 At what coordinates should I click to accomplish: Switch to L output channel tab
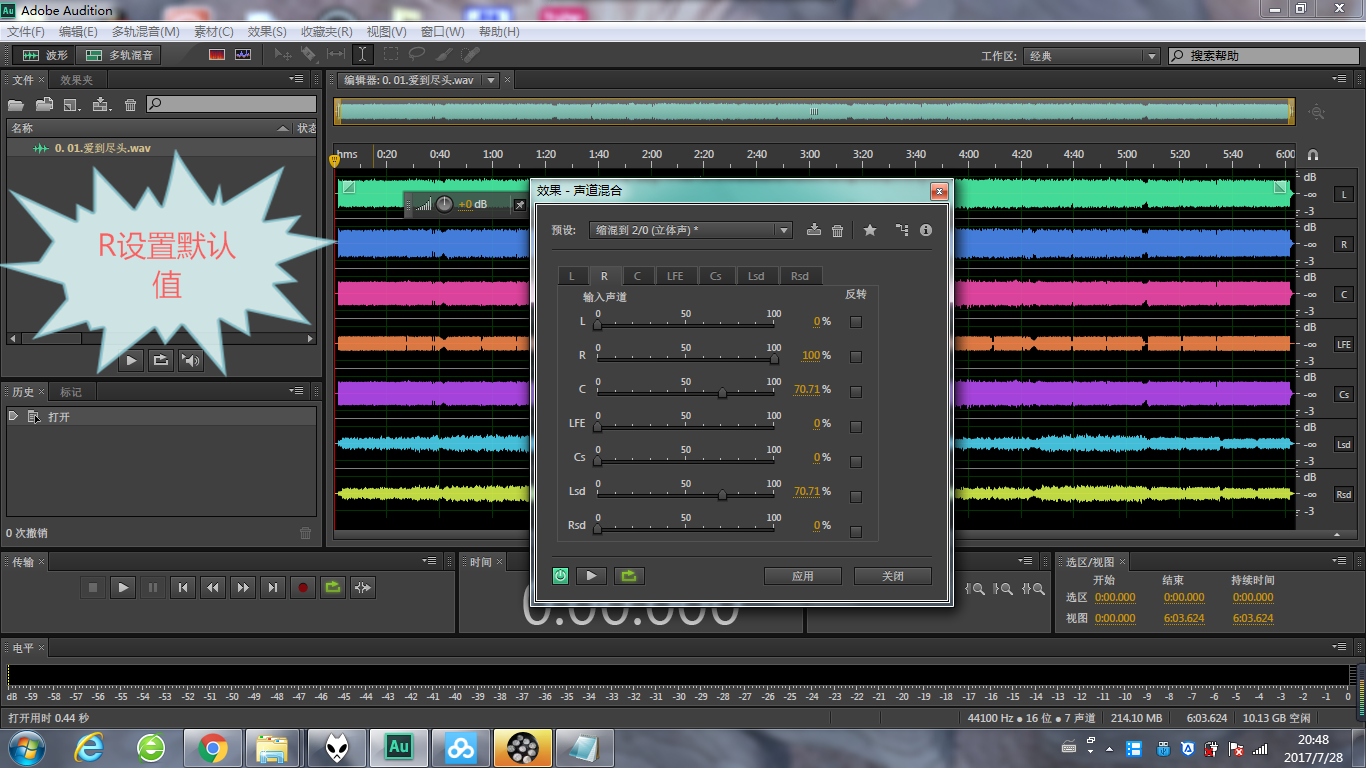tap(572, 276)
